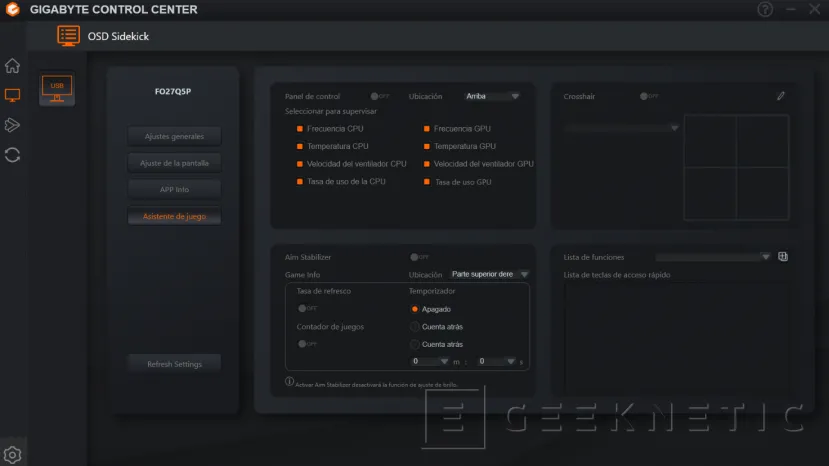Image resolution: width=829 pixels, height=466 pixels.
Task: Click the Crosshair edit pencil icon
Action: coord(781,96)
